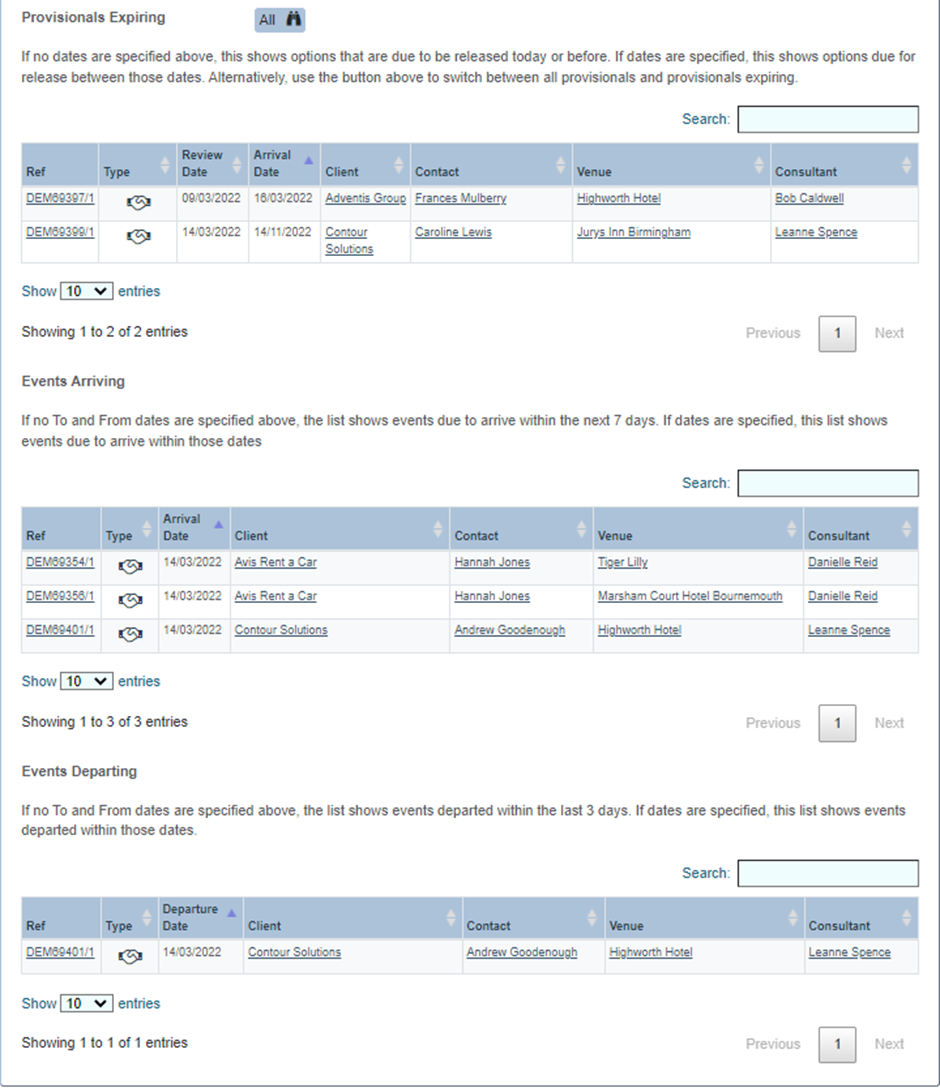Image resolution: width=940 pixels, height=1088 pixels.
Task: Click handshake type icon for DEM69399/1
Action: tap(138, 237)
